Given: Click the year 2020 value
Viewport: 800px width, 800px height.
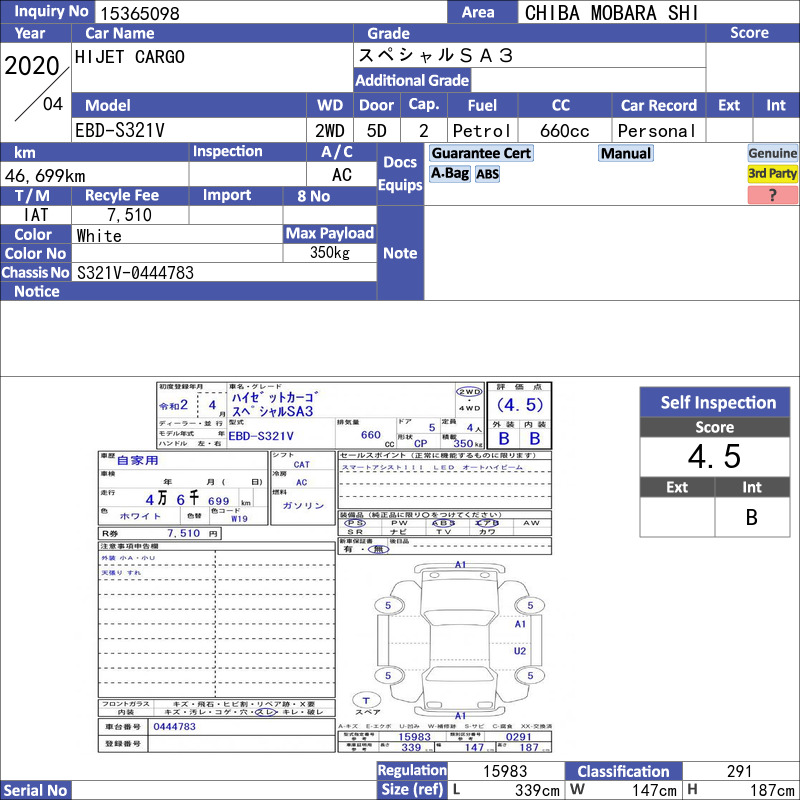Looking at the screenshot, I should (32, 66).
